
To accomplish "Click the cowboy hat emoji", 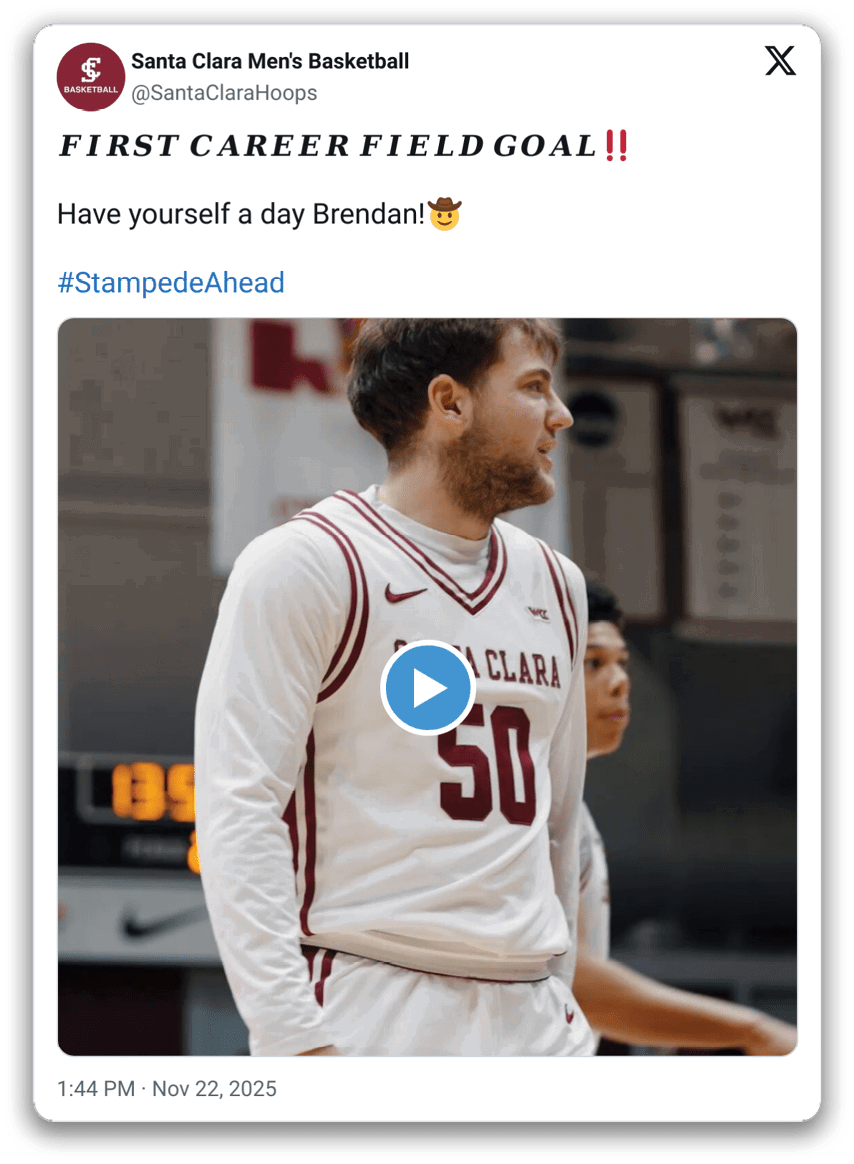I will 445,213.
